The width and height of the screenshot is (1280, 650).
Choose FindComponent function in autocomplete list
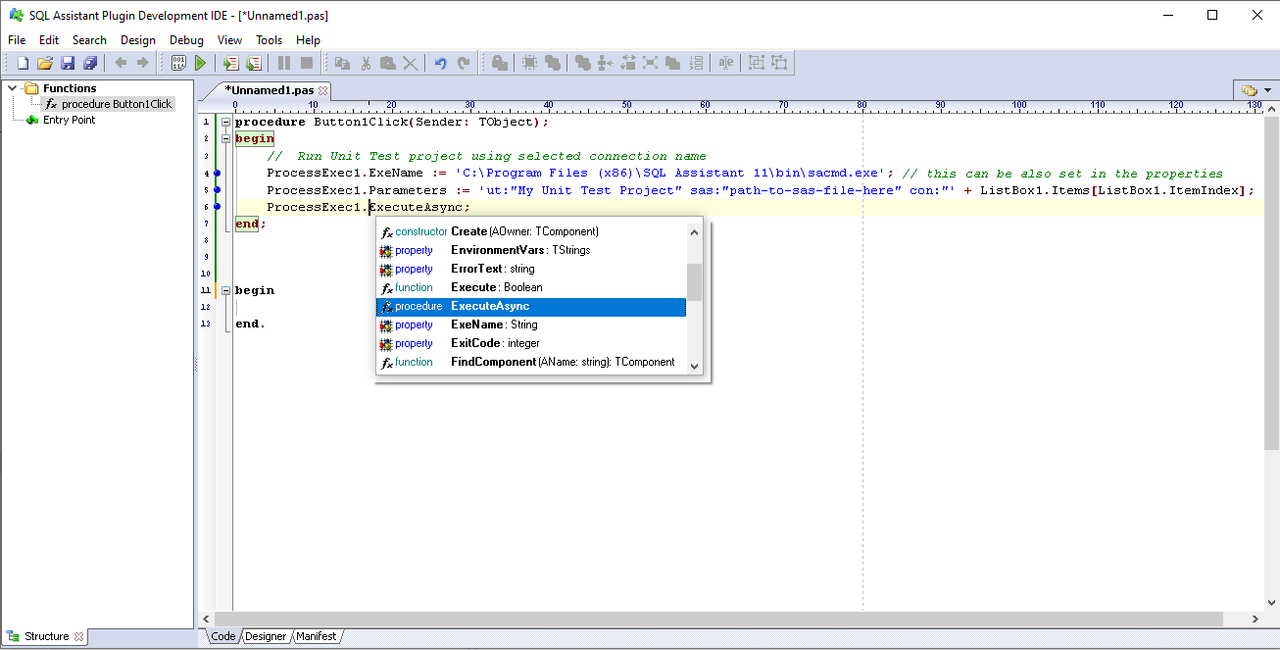[531, 362]
